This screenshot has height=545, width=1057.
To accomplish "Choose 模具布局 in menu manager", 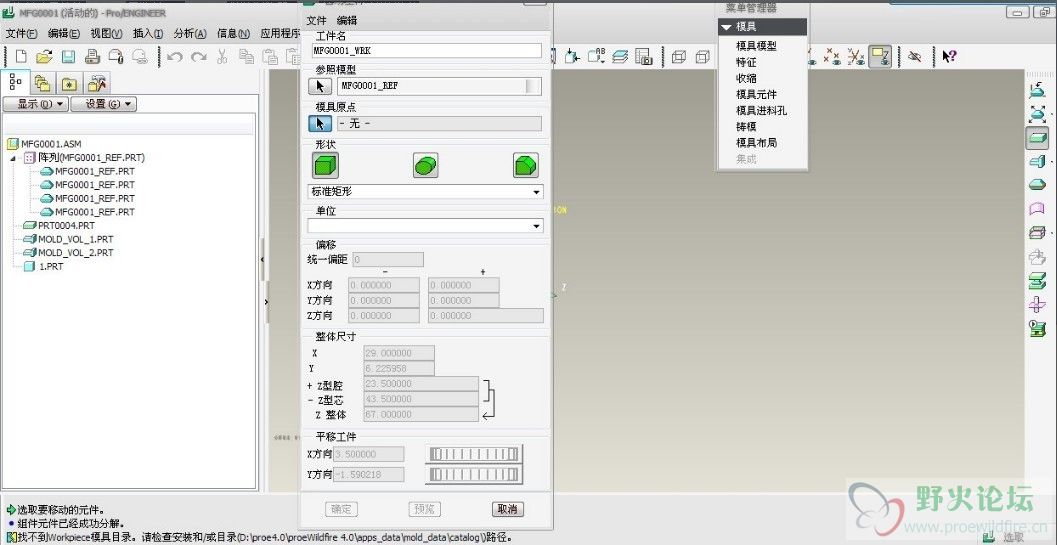I will (756, 143).
